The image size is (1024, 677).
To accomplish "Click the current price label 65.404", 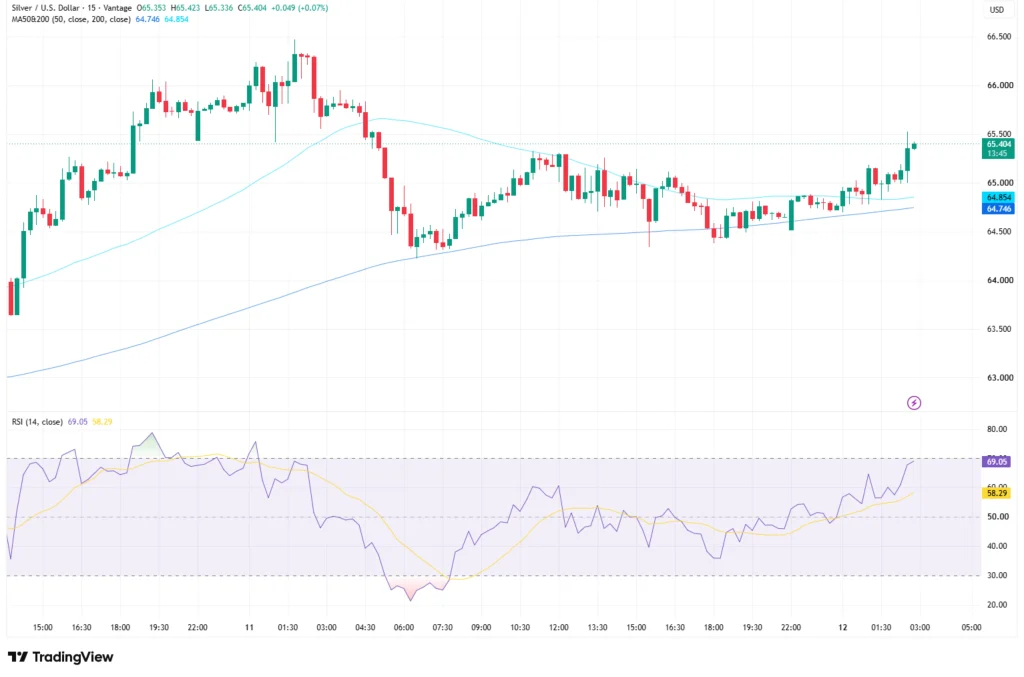I will [x=999, y=144].
